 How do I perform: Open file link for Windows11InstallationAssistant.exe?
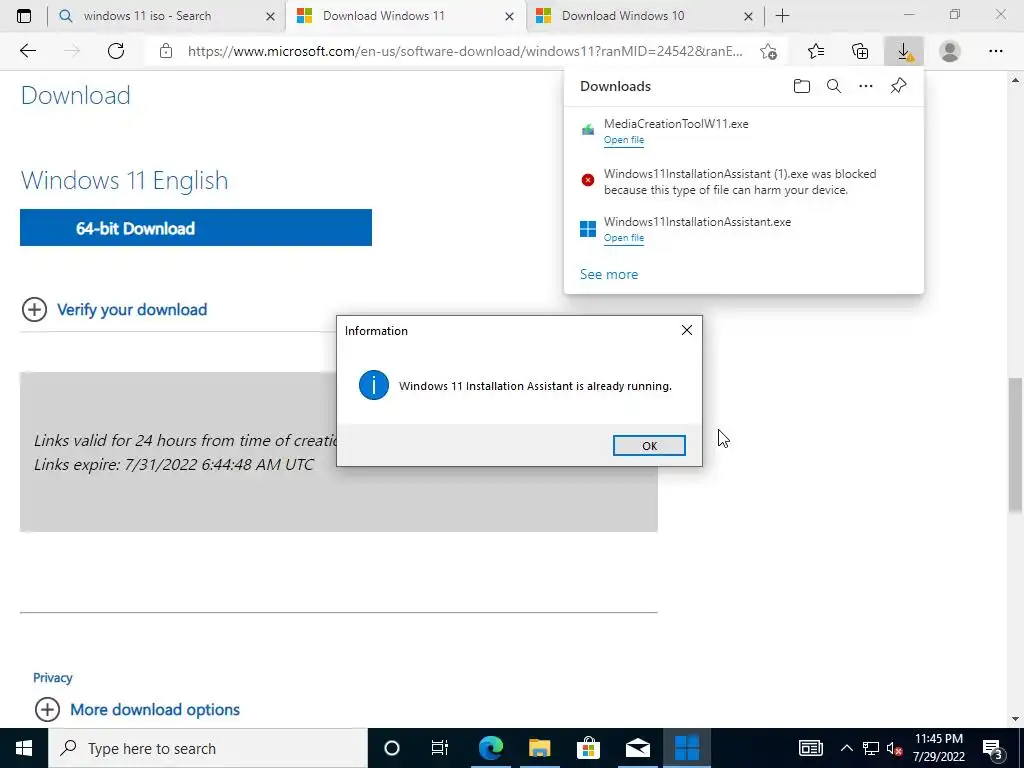tap(624, 238)
